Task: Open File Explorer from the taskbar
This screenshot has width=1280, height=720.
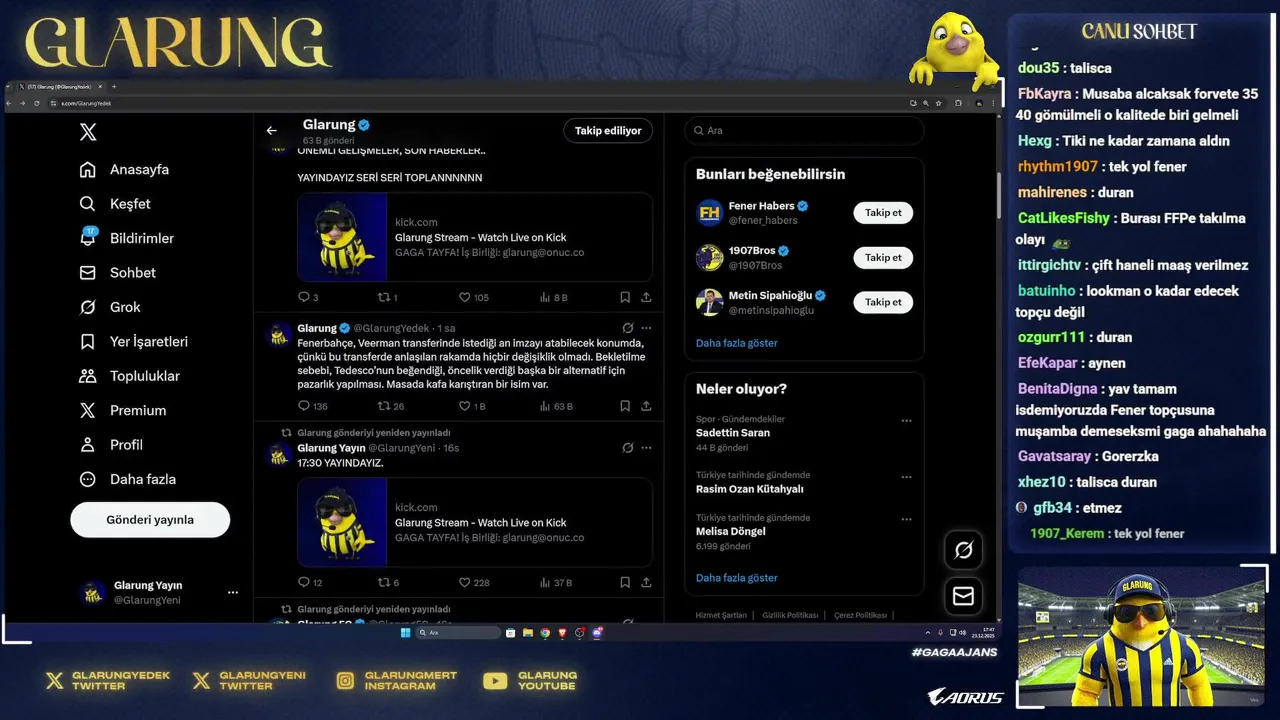Action: [x=528, y=633]
